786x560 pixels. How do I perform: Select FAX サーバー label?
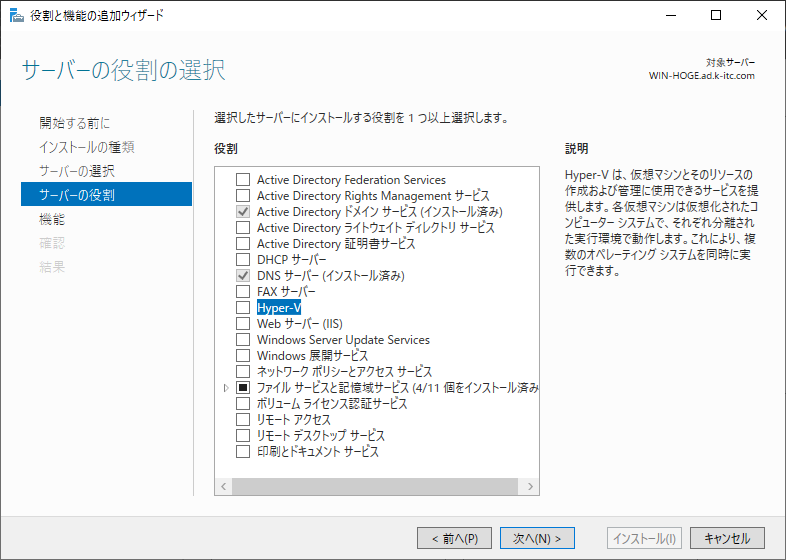tap(286, 292)
